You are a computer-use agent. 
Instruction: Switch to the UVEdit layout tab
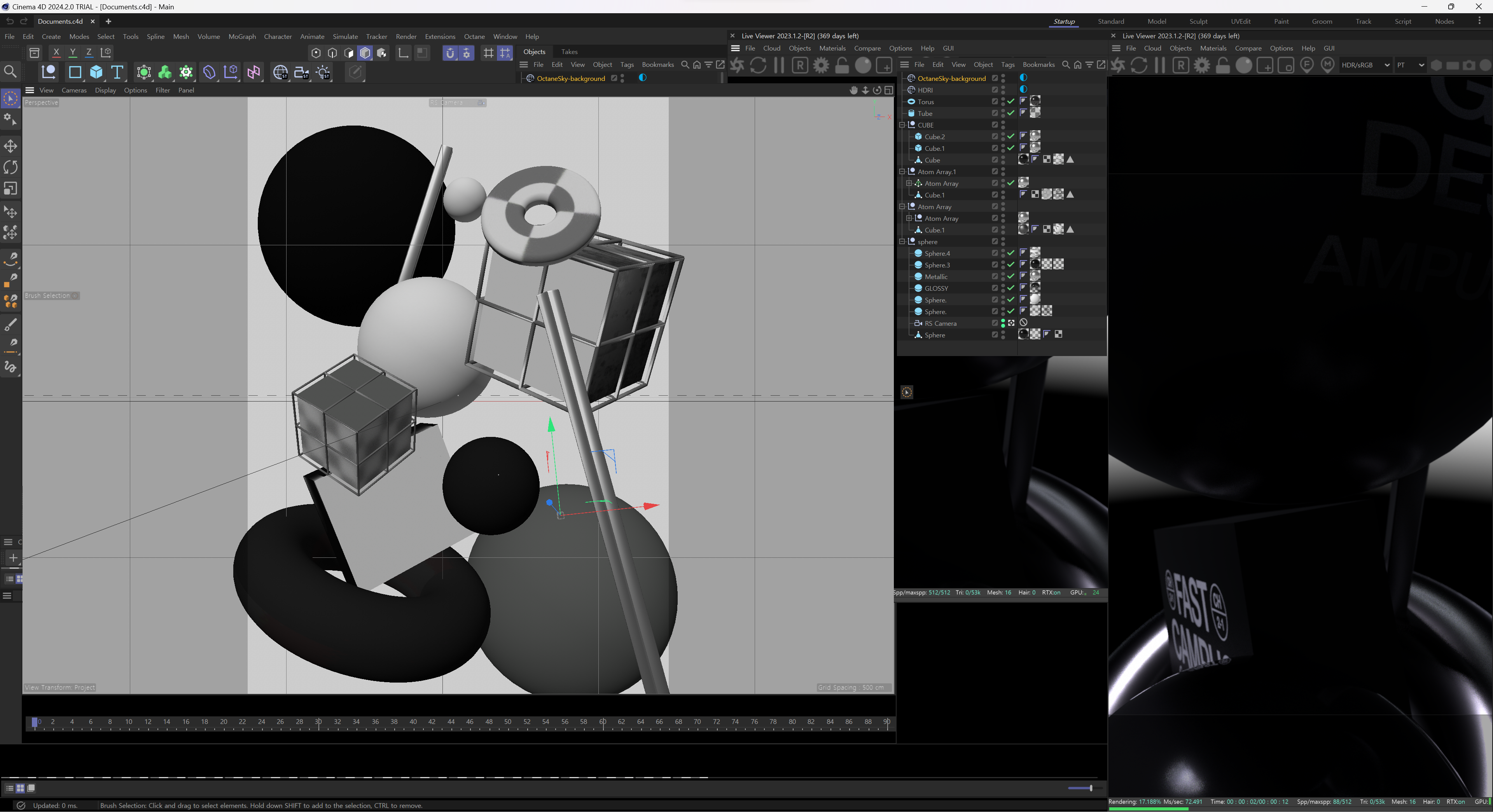[x=1240, y=21]
